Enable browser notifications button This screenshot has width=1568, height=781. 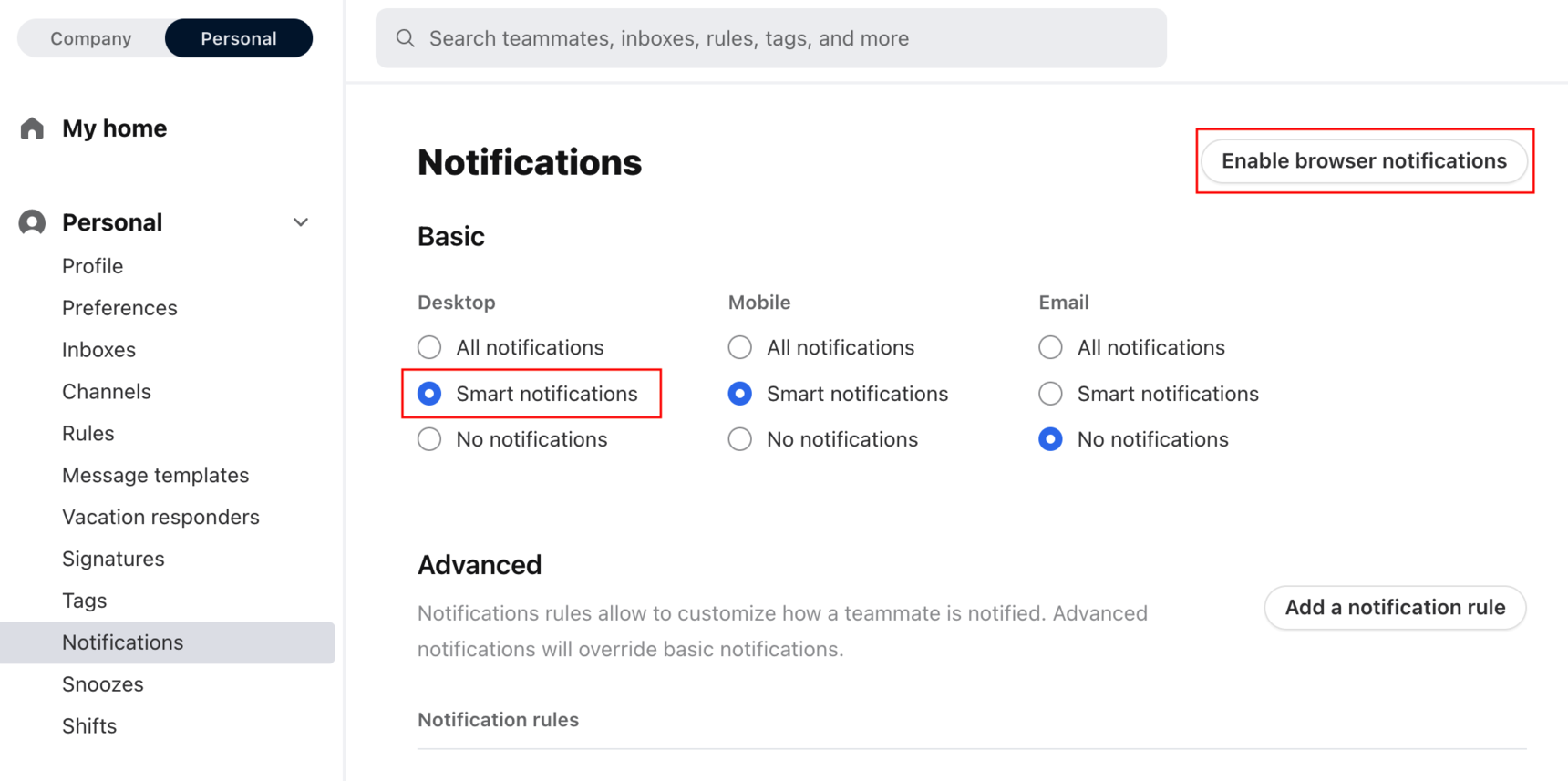point(1364,161)
